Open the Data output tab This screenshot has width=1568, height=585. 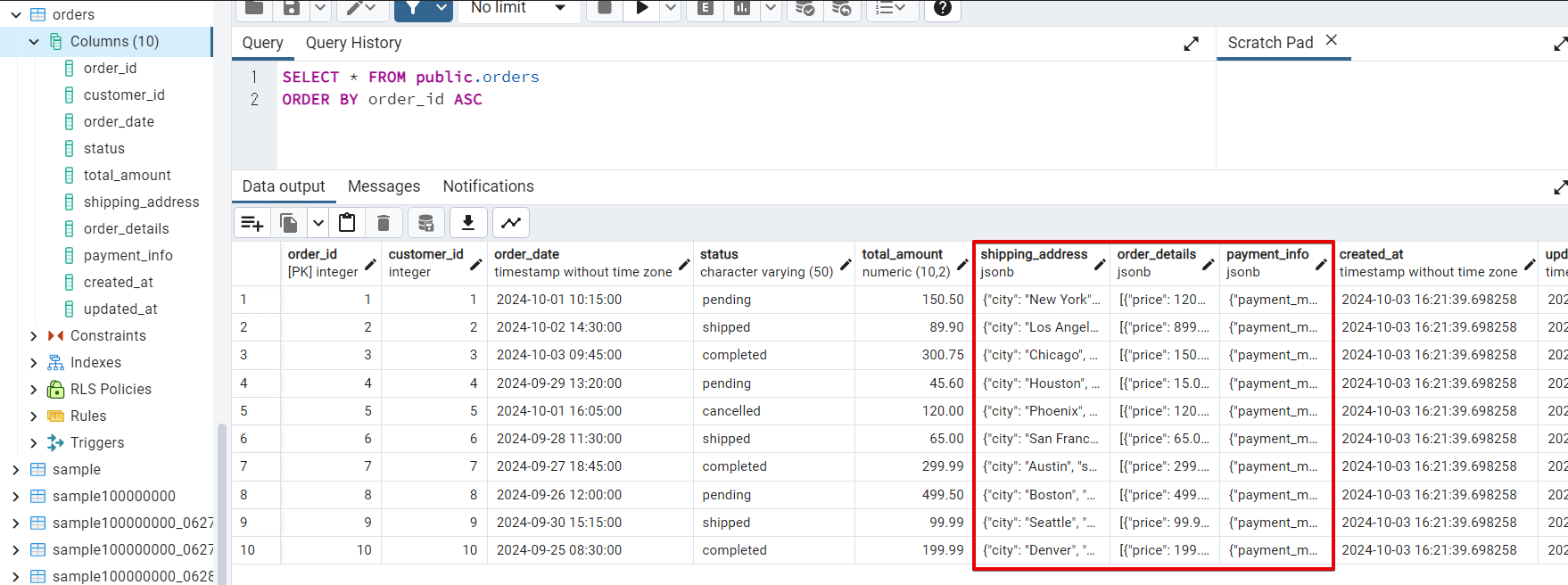(x=284, y=186)
